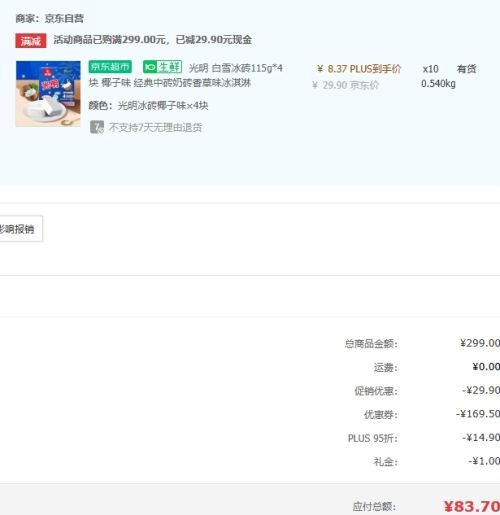Click the color option 光明冰砖椰子味×4块
The width and height of the screenshot is (500, 515).
point(163,106)
